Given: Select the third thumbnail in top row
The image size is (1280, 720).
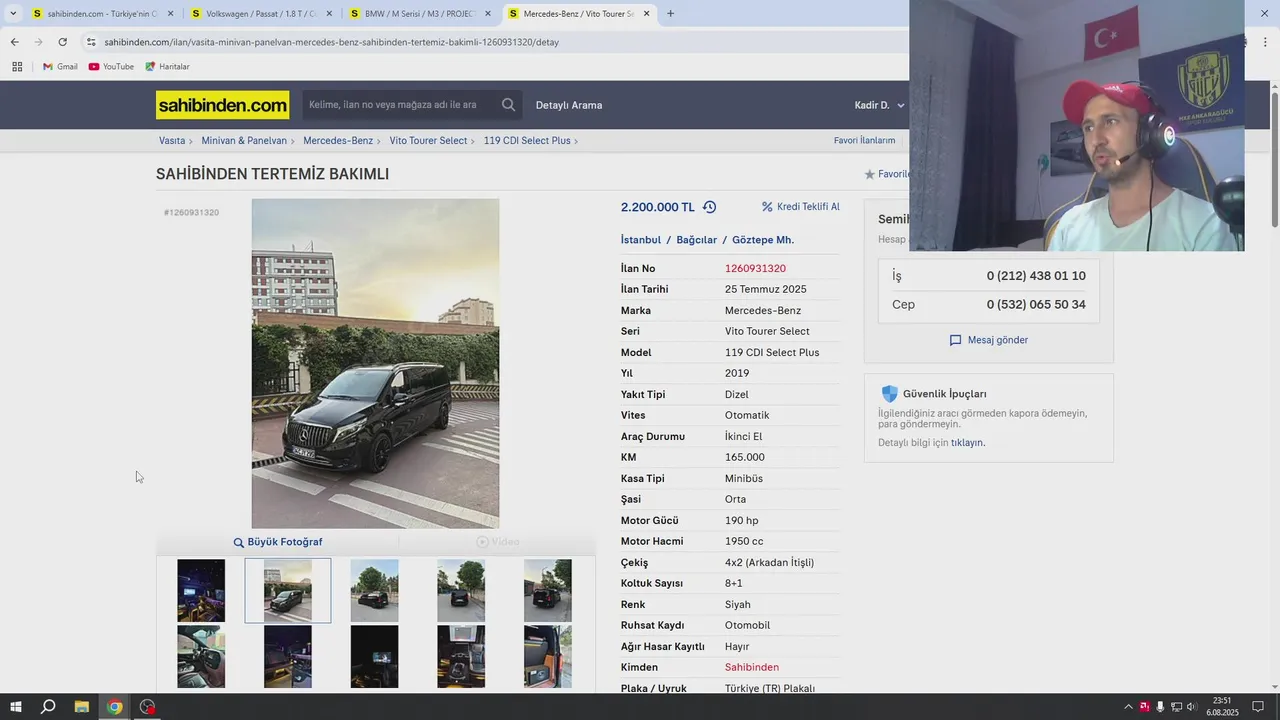Looking at the screenshot, I should tap(374, 591).
